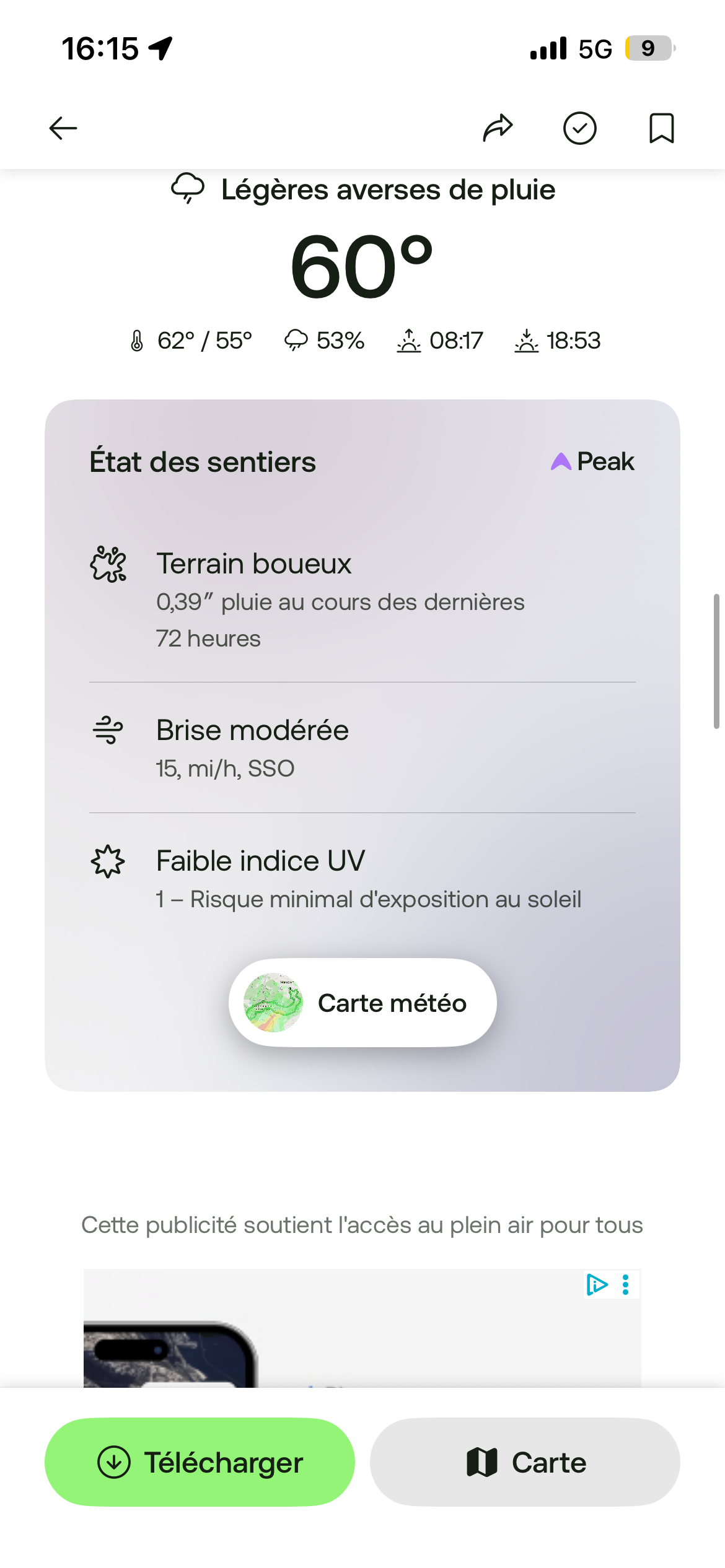Tap the UV index sun icon
Screen dimensions: 725x1568
coord(108,861)
